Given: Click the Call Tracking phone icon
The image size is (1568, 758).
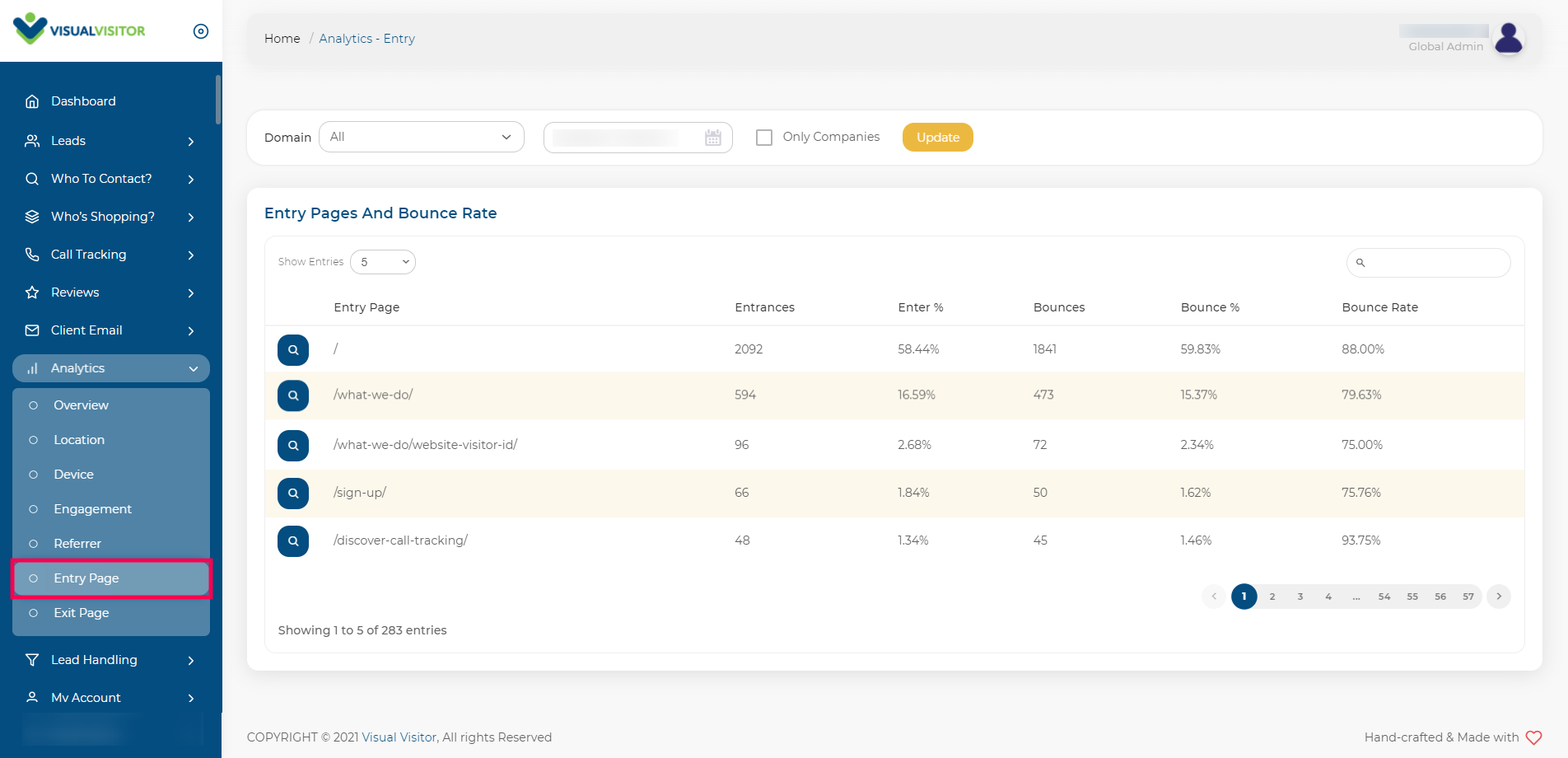Looking at the screenshot, I should (x=32, y=255).
